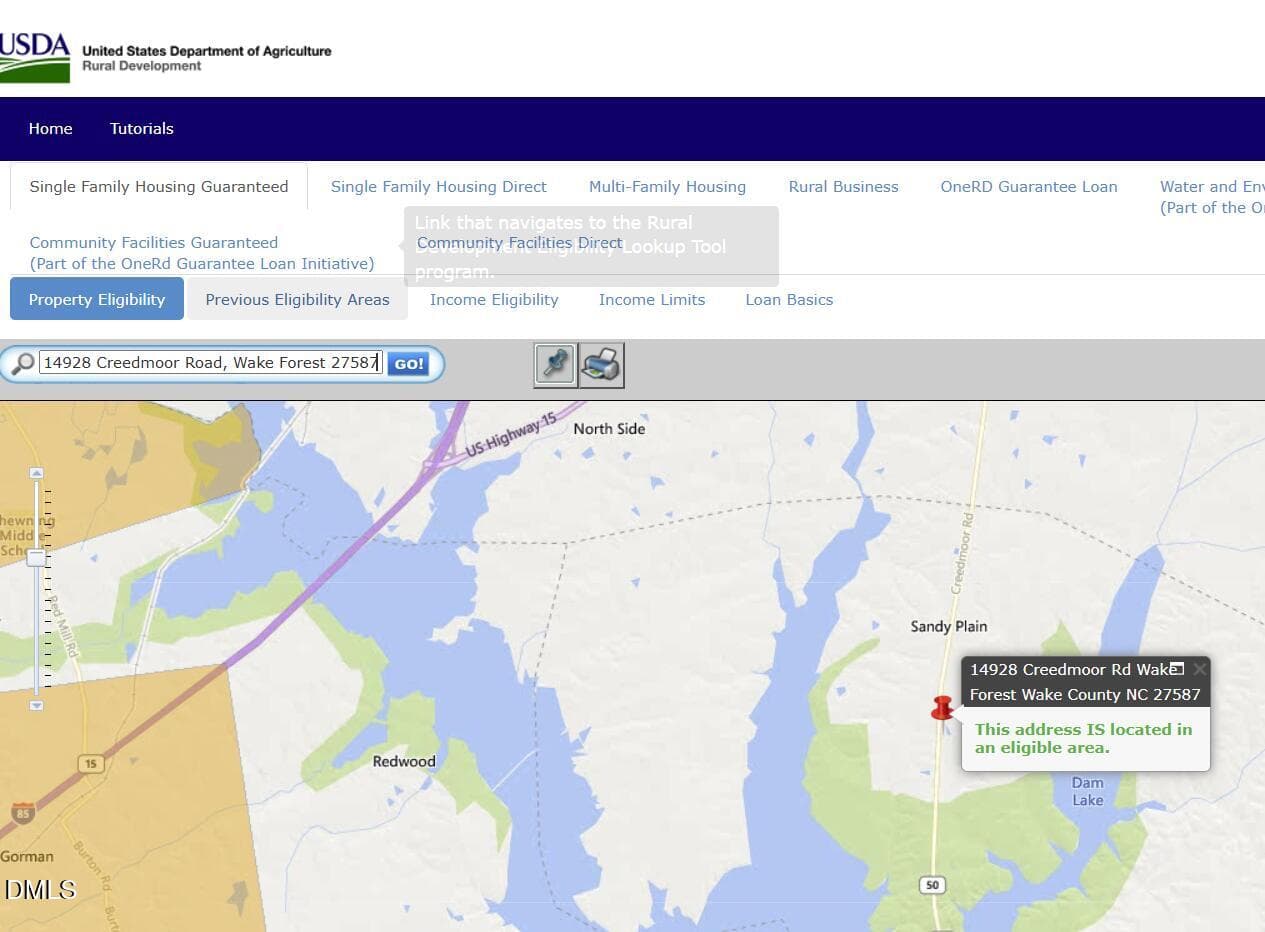This screenshot has height=932, width=1265.
Task: Print the map with the printer icon
Action: (x=602, y=364)
